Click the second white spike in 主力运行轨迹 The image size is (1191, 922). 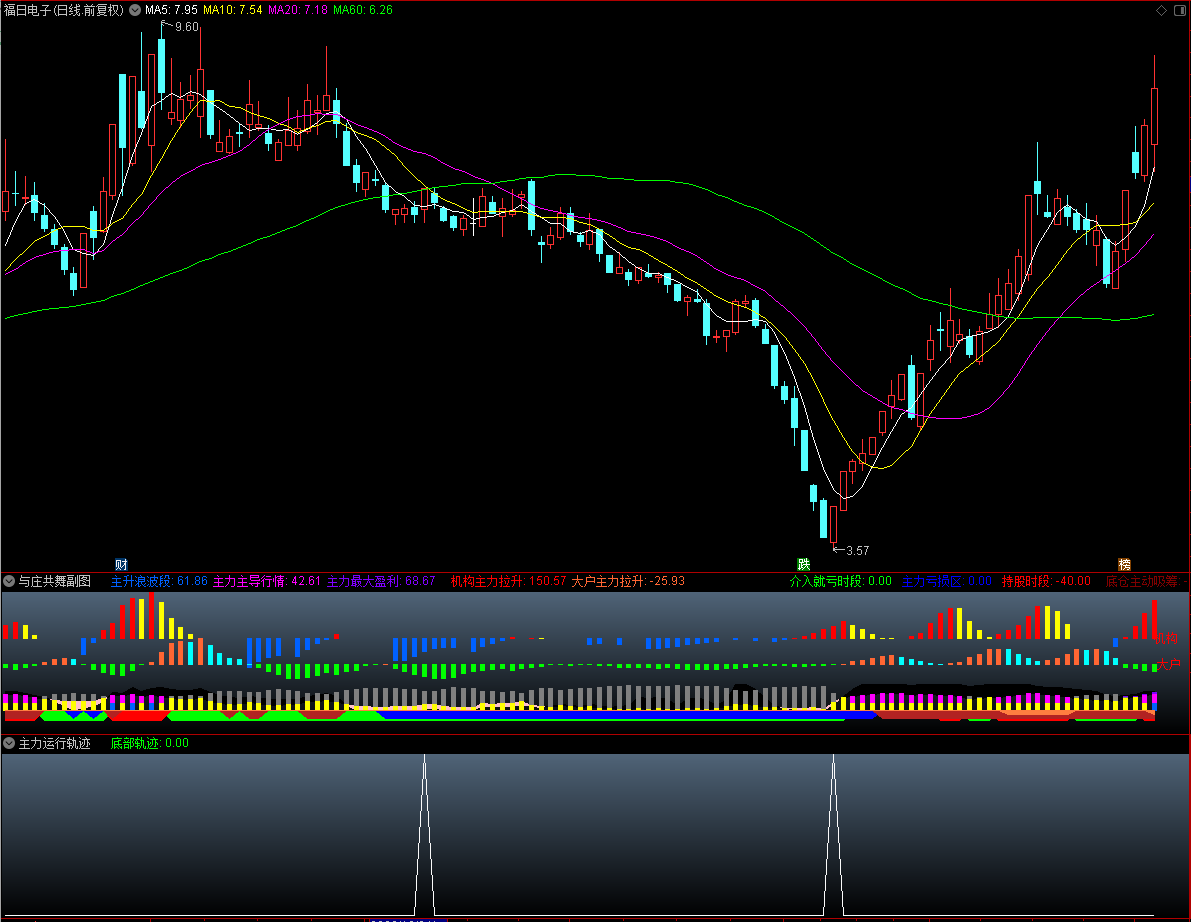[833, 834]
